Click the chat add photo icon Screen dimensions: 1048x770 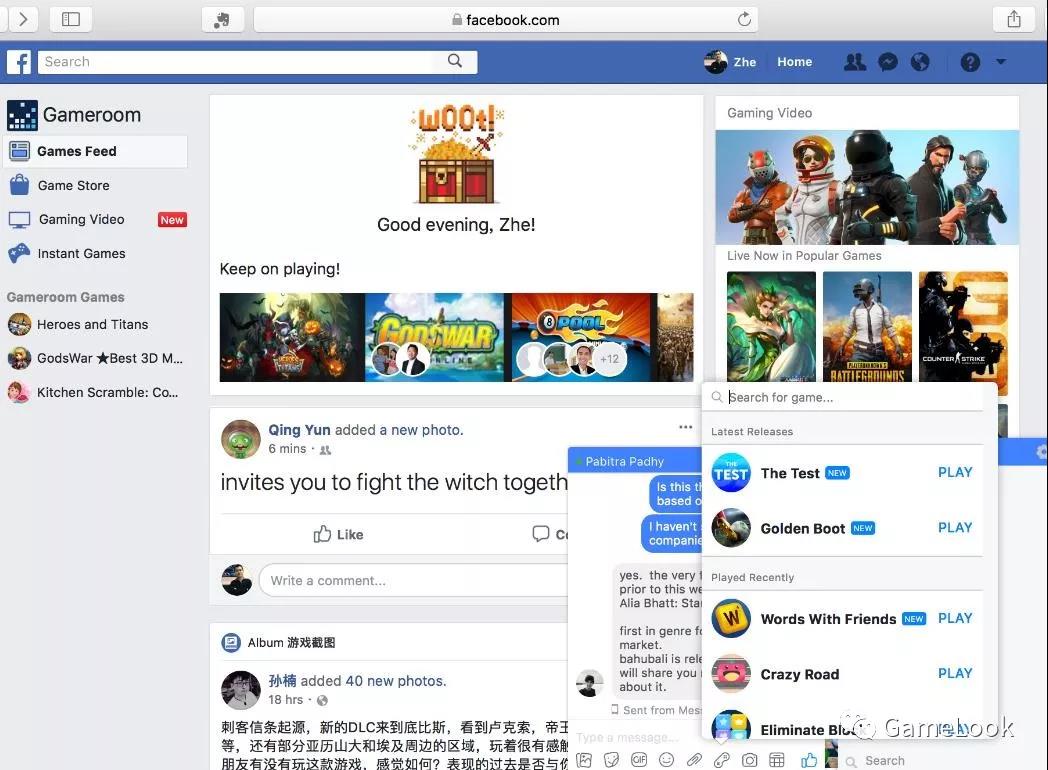584,760
